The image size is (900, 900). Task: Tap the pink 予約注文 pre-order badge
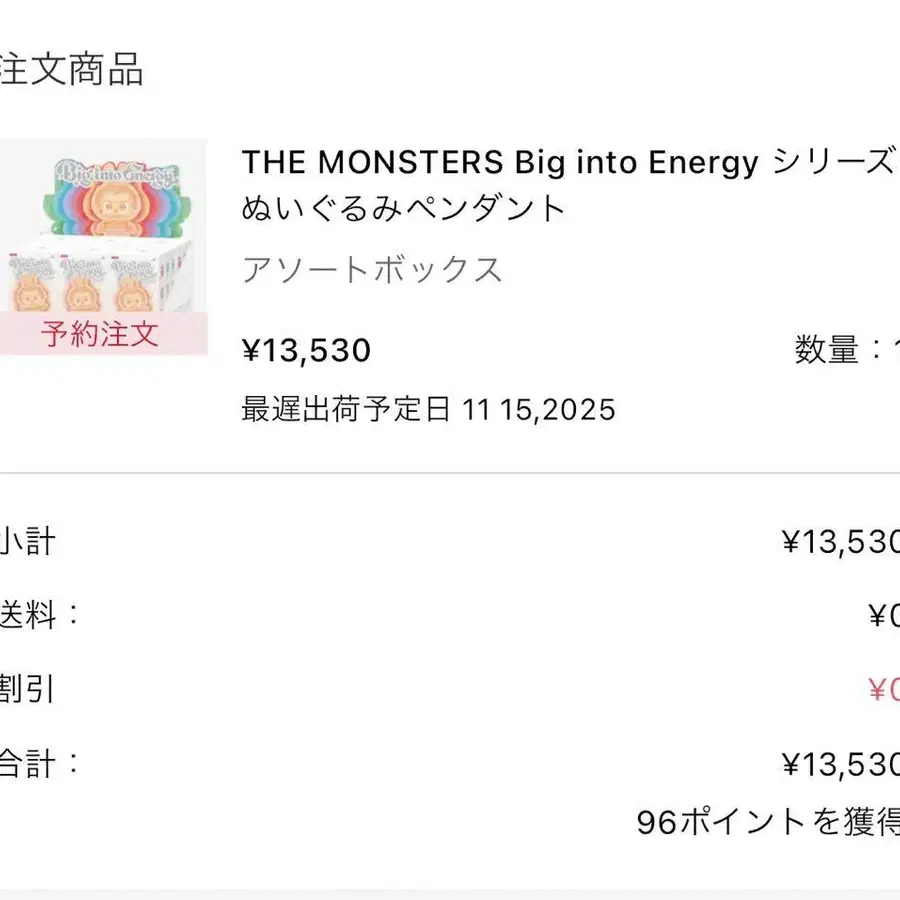point(100,333)
